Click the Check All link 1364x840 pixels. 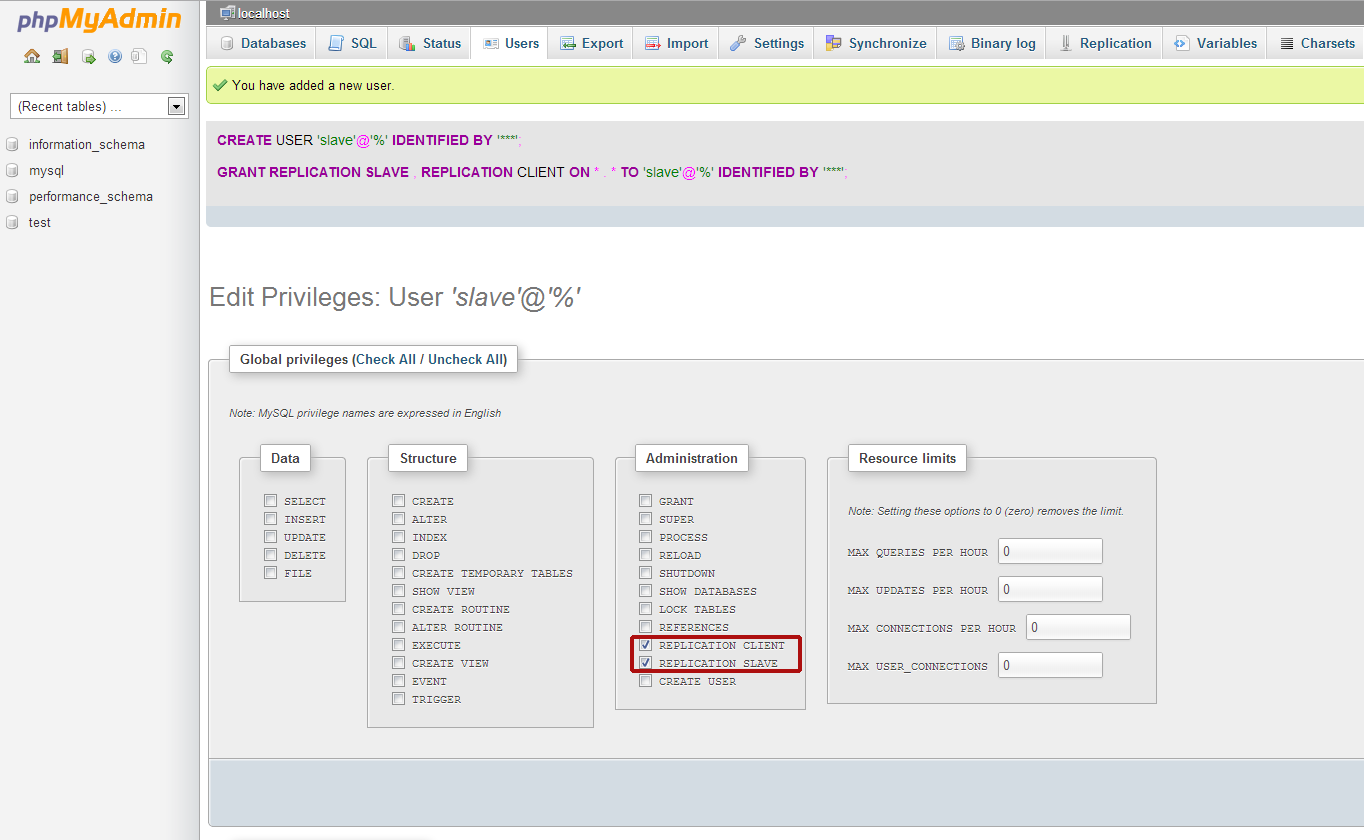(385, 359)
